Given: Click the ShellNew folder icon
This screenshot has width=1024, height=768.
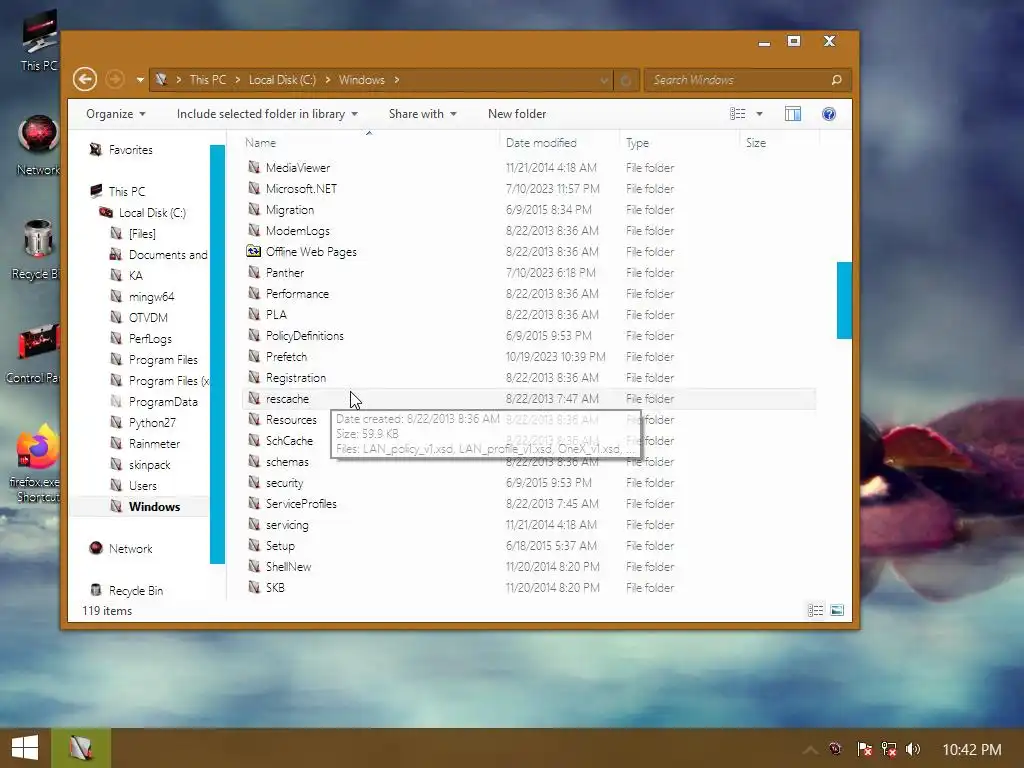Looking at the screenshot, I should pos(254,566).
